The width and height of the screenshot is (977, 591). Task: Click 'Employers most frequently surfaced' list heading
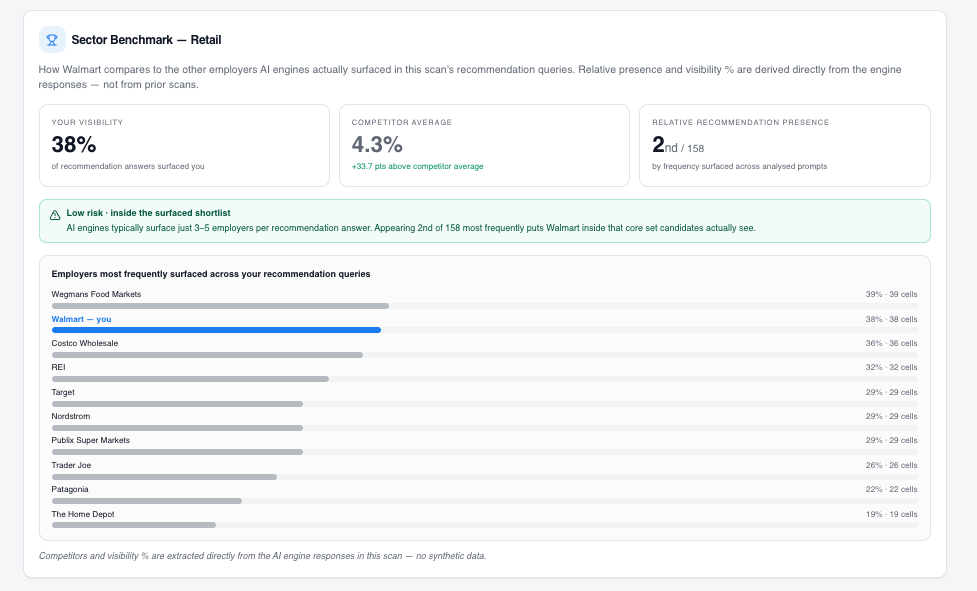[211, 274]
